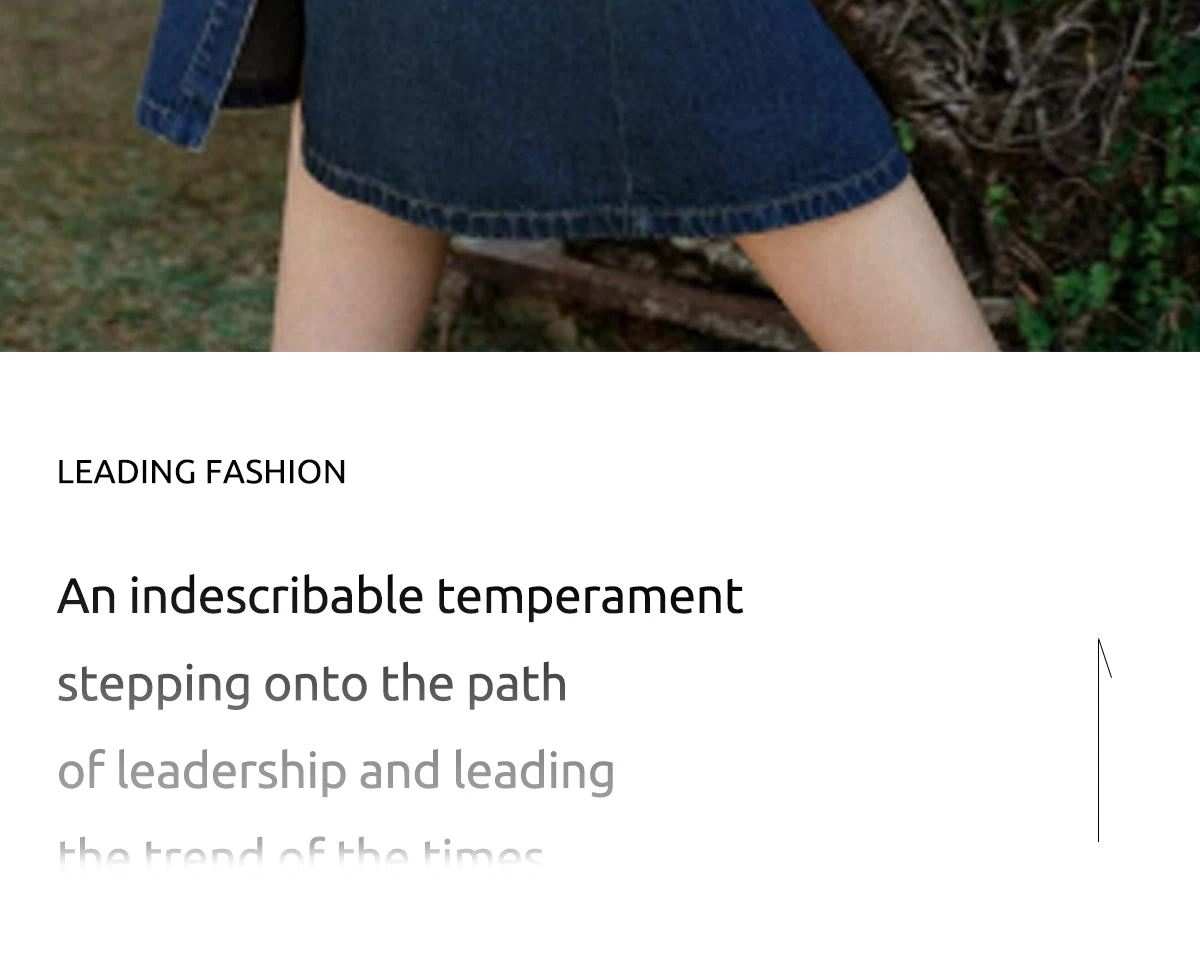This screenshot has width=1200, height=965.
Task: Click the text 'stepping onto the path'
Action: (x=312, y=684)
